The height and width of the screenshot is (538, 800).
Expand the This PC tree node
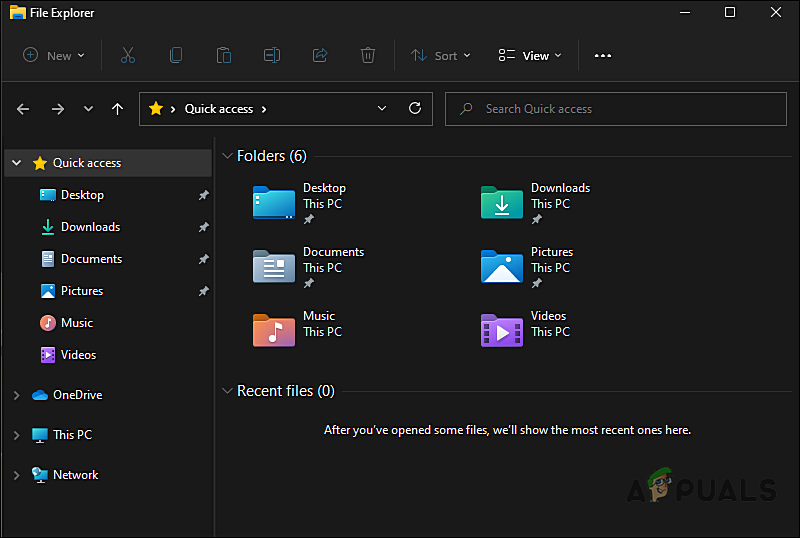[x=17, y=435]
